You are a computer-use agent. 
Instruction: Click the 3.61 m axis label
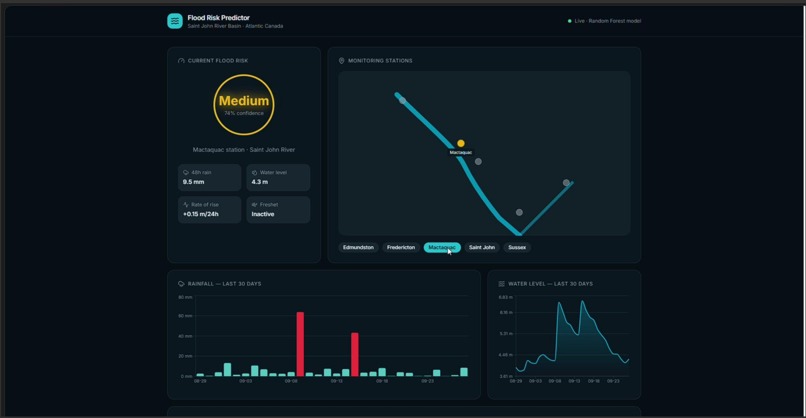[x=506, y=376]
